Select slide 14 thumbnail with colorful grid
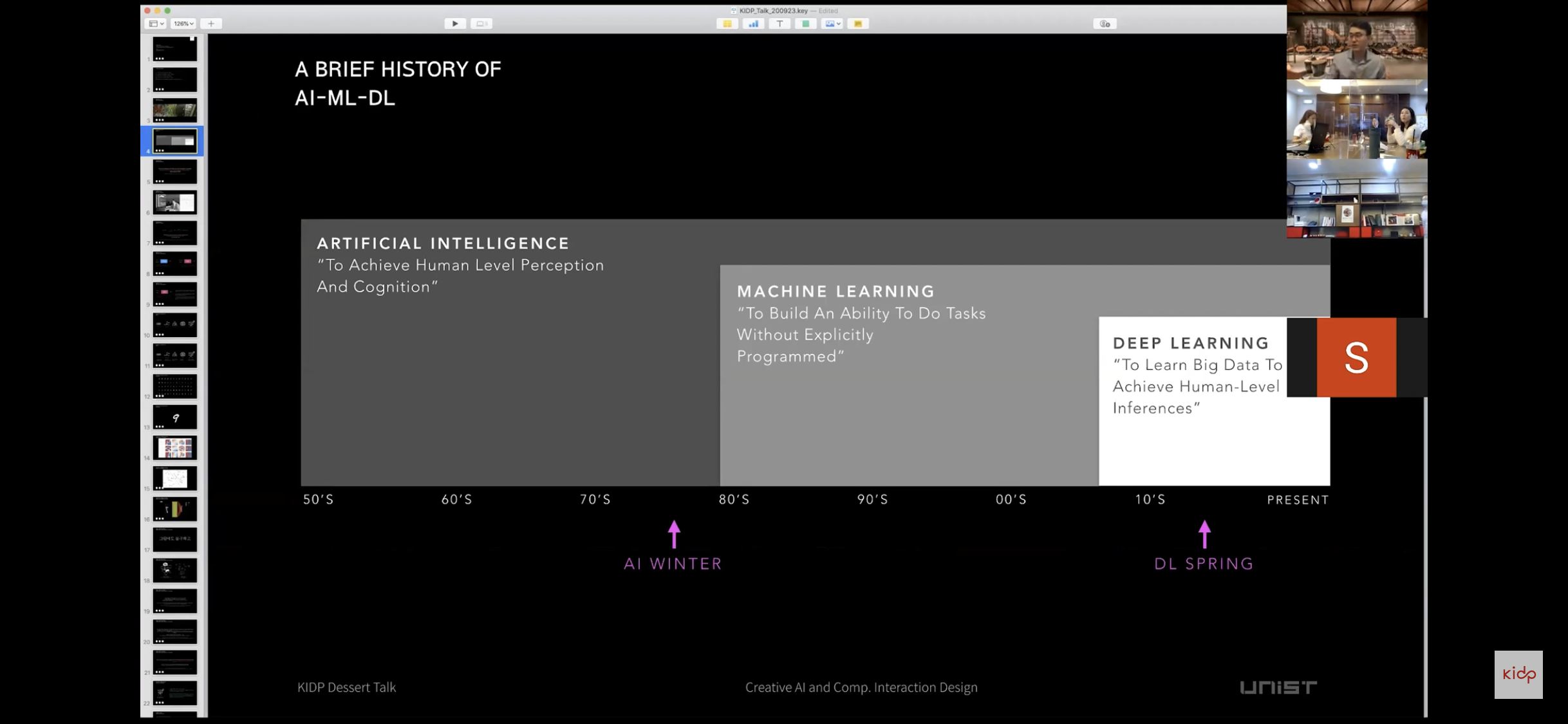 pos(175,447)
